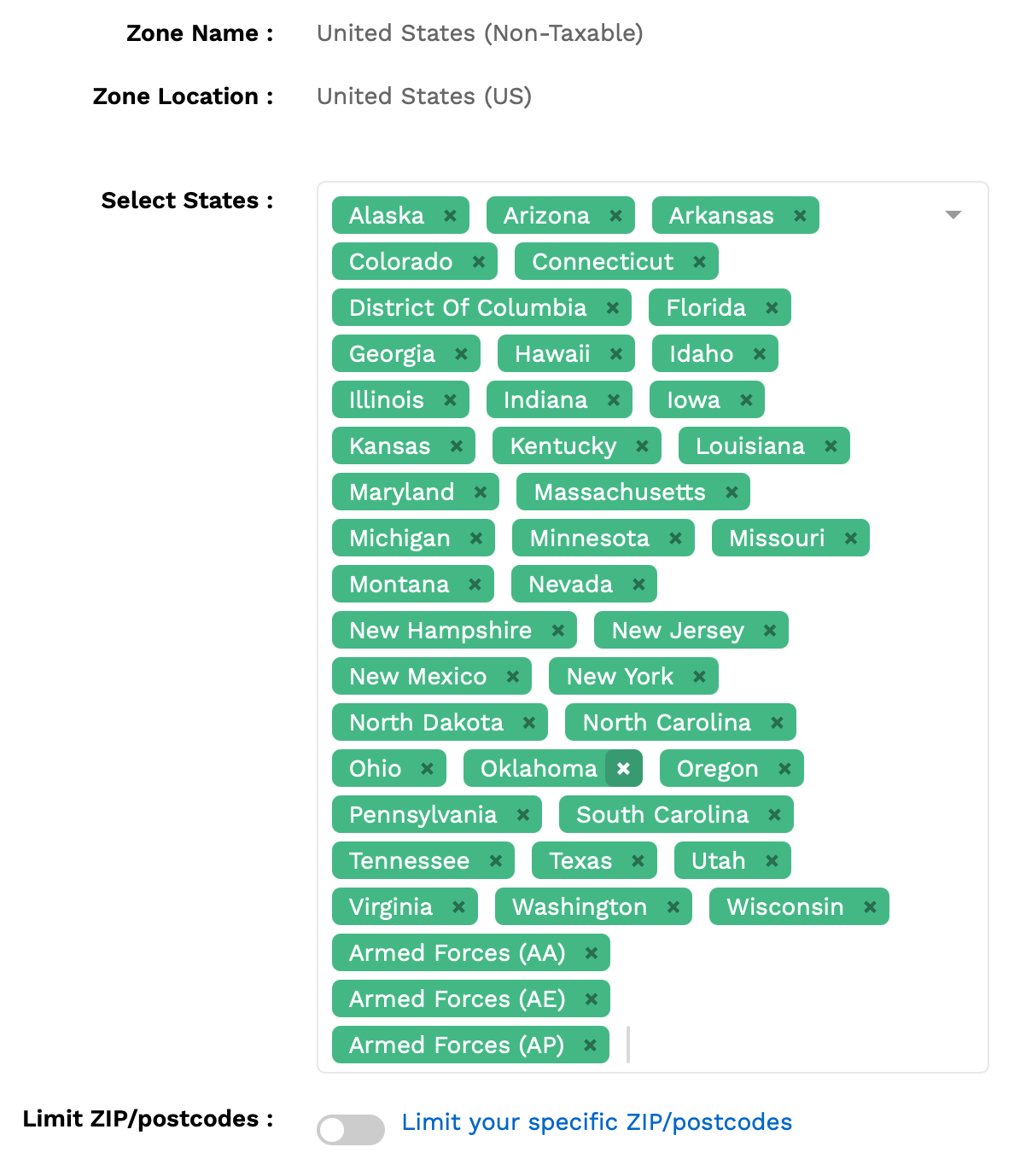
Task: Remove Oklahoma from selected states
Action: (623, 769)
